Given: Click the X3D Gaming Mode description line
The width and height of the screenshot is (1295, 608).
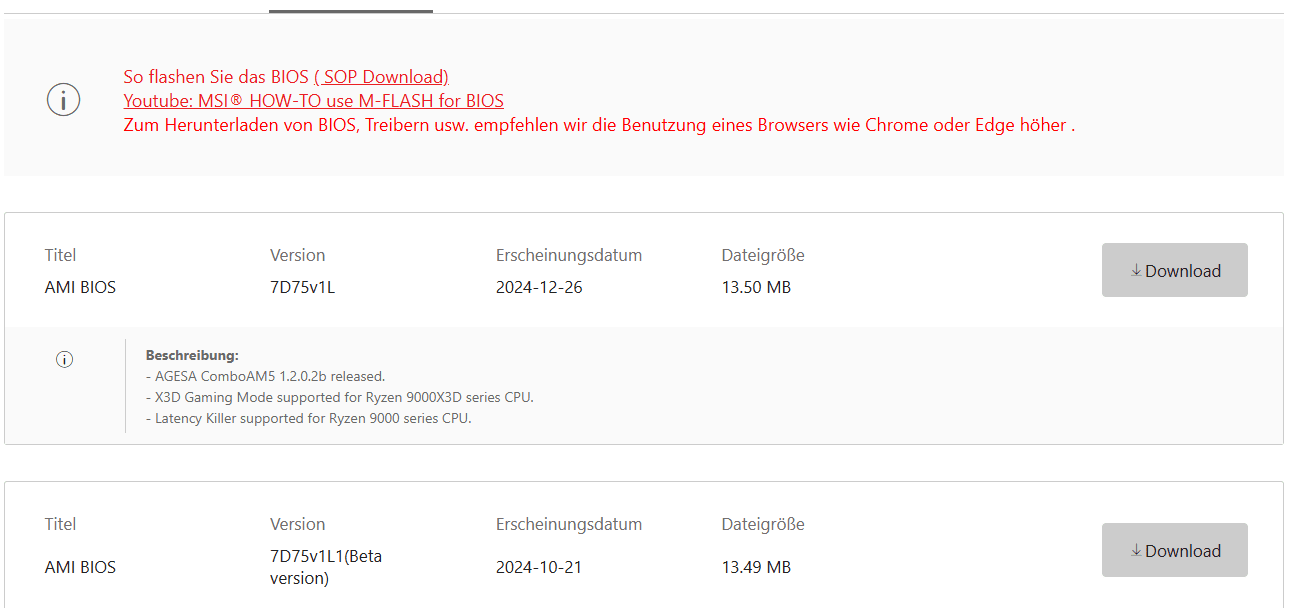Looking at the screenshot, I should [x=339, y=397].
